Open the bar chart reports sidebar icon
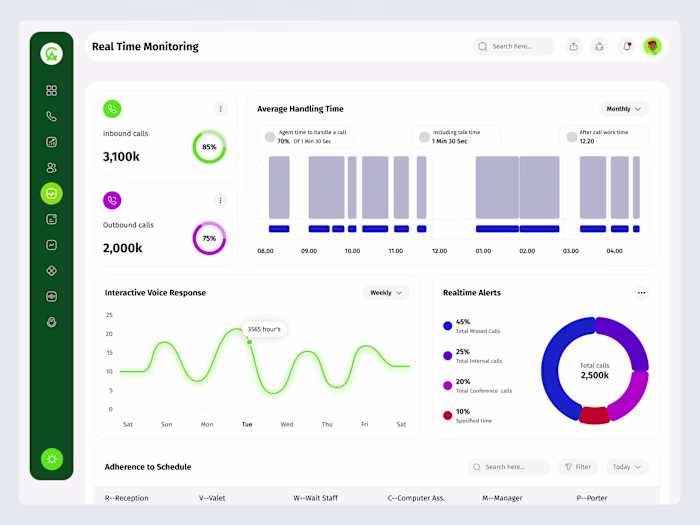 point(51,142)
